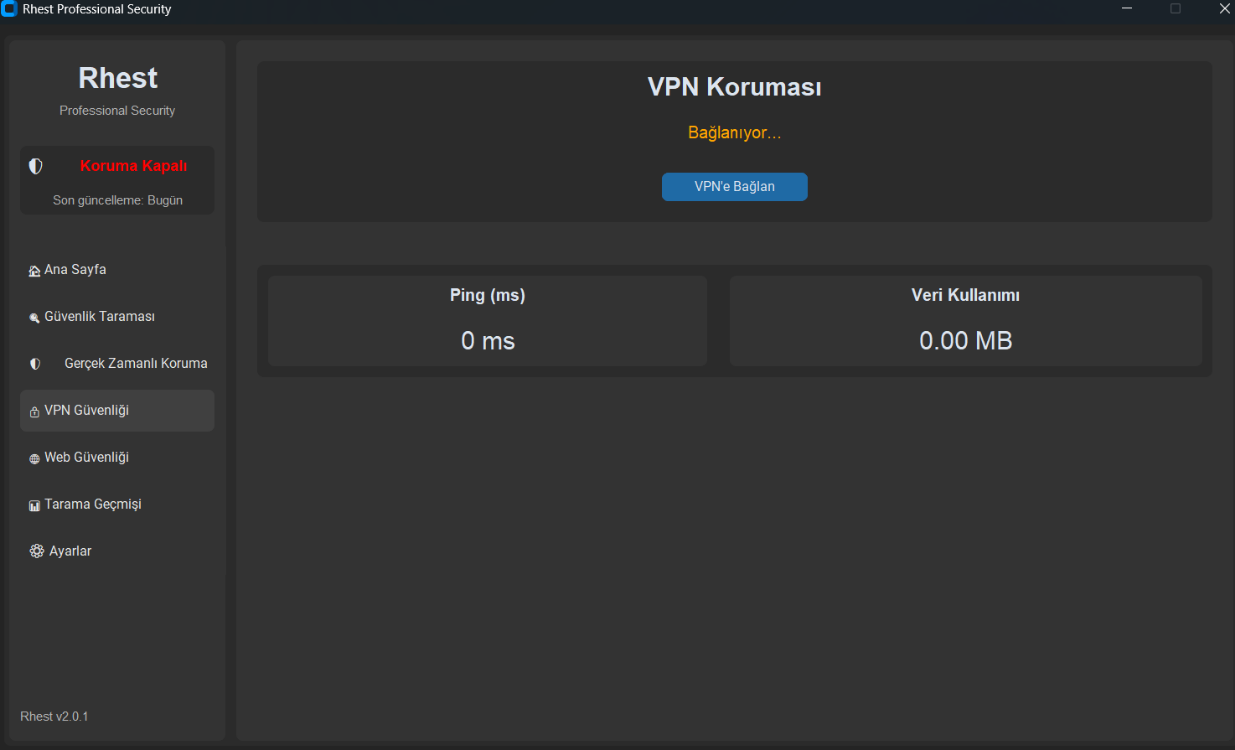Click the VPN'e Bağlan button
This screenshot has width=1235, height=750.
click(734, 187)
